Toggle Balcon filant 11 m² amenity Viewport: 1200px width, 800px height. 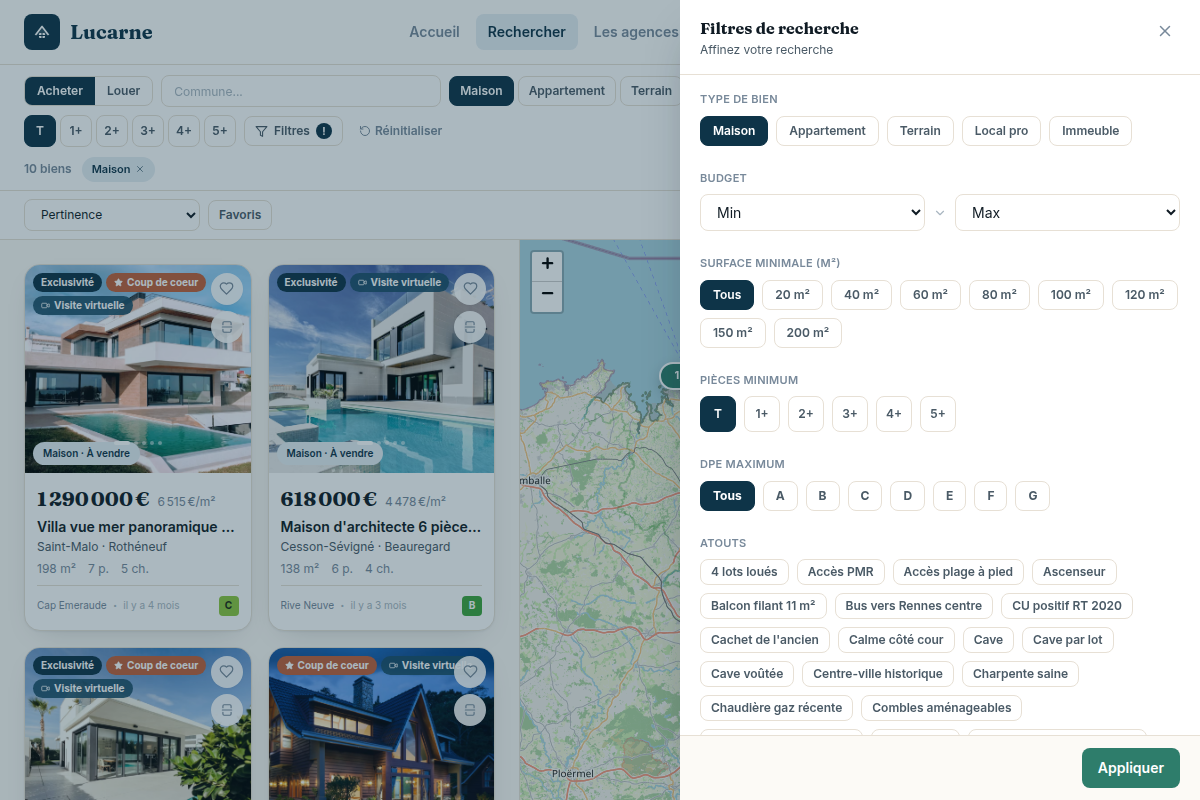pos(763,606)
